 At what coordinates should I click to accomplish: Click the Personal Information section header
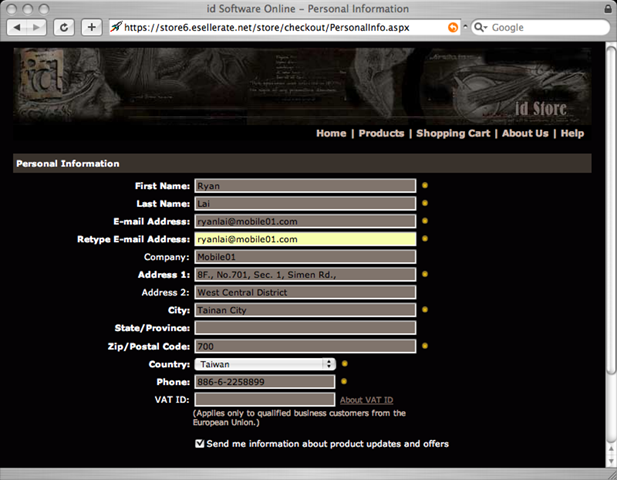click(x=302, y=163)
